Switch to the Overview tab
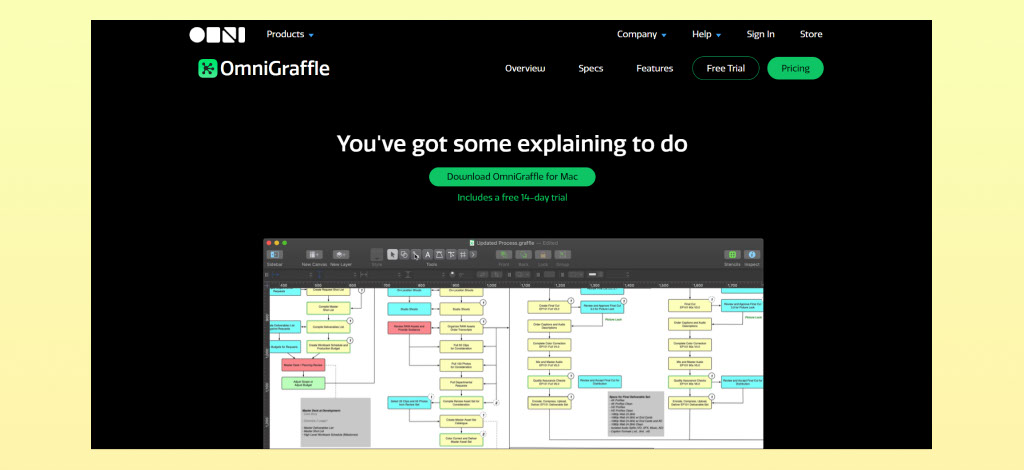The height and width of the screenshot is (470, 1024). (525, 69)
